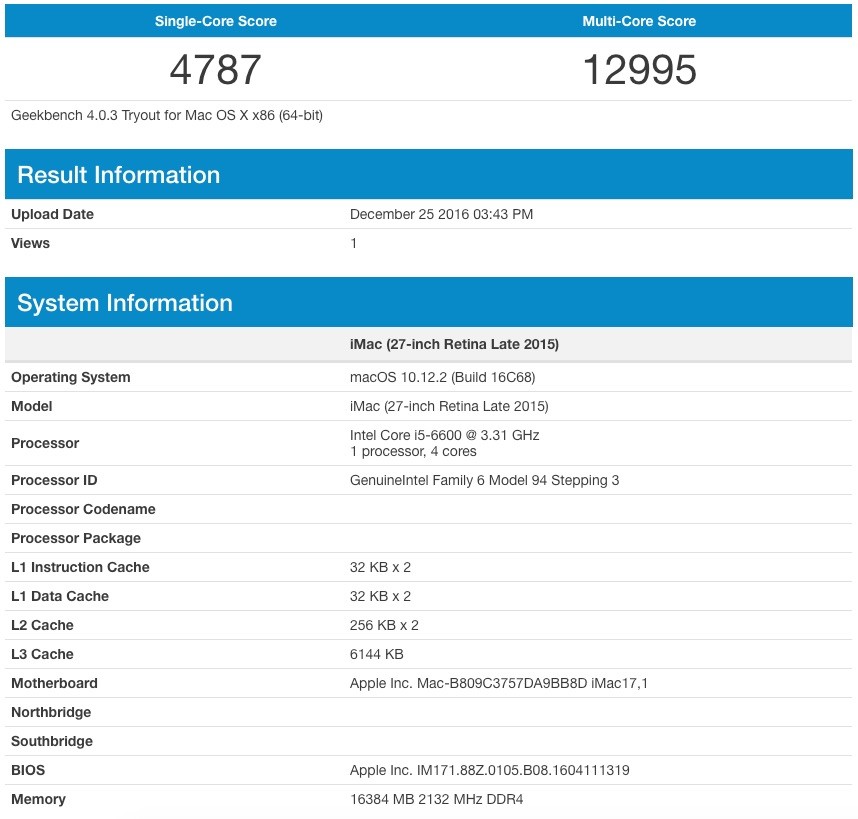Click the L3 Cache label

pos(42,654)
